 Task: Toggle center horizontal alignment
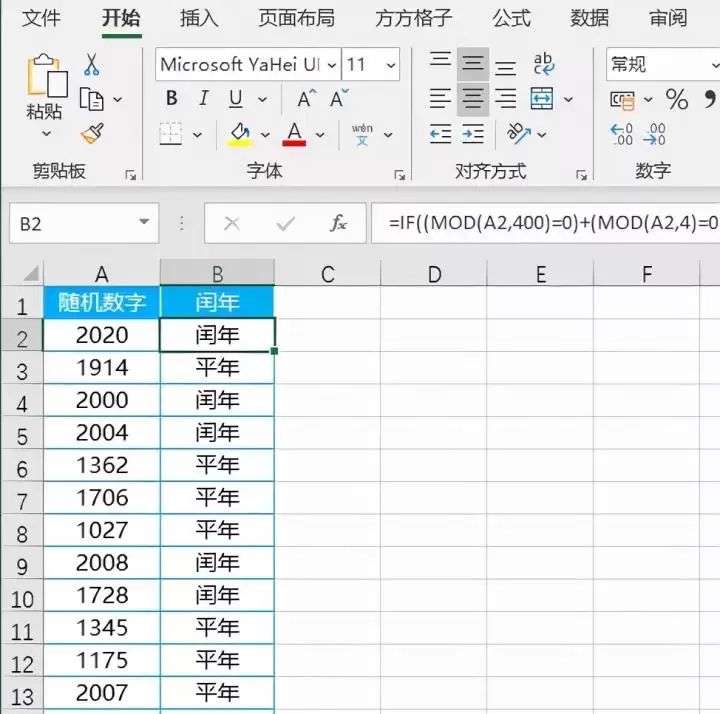coord(472,99)
